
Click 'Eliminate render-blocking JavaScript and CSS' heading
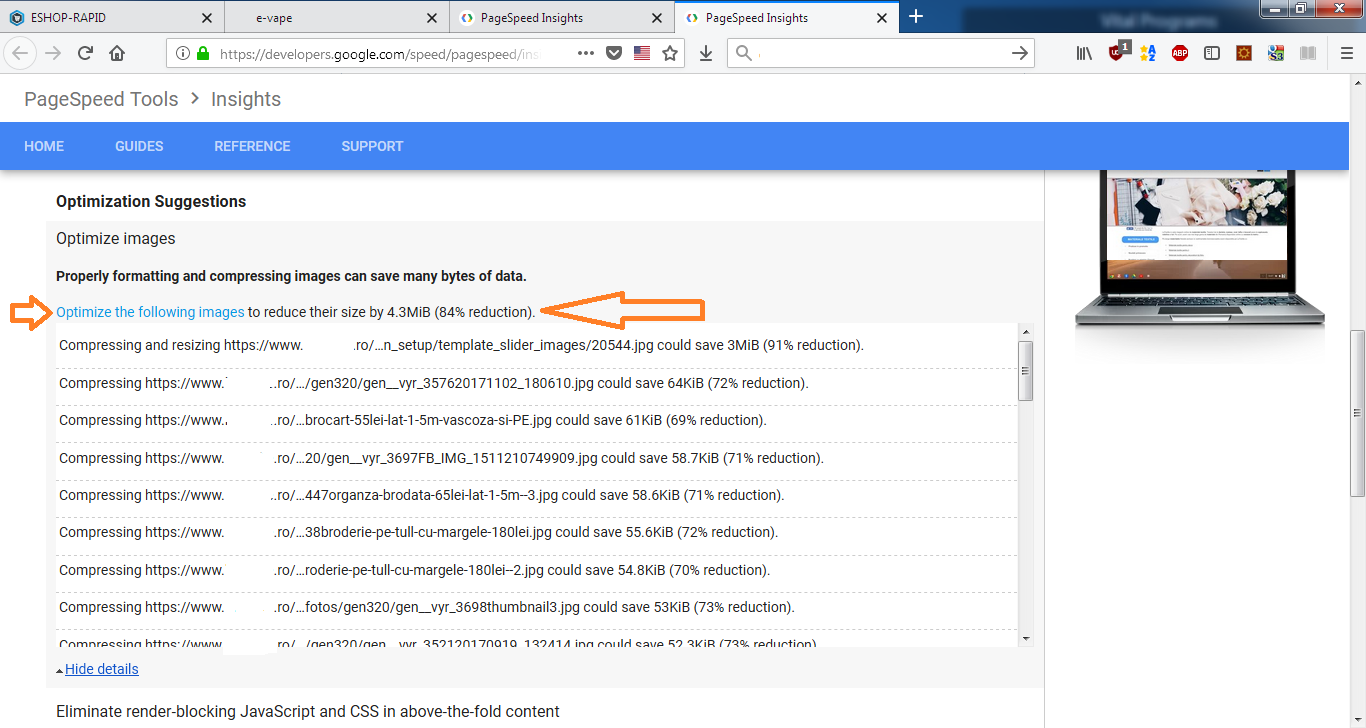pyautogui.click(x=308, y=712)
